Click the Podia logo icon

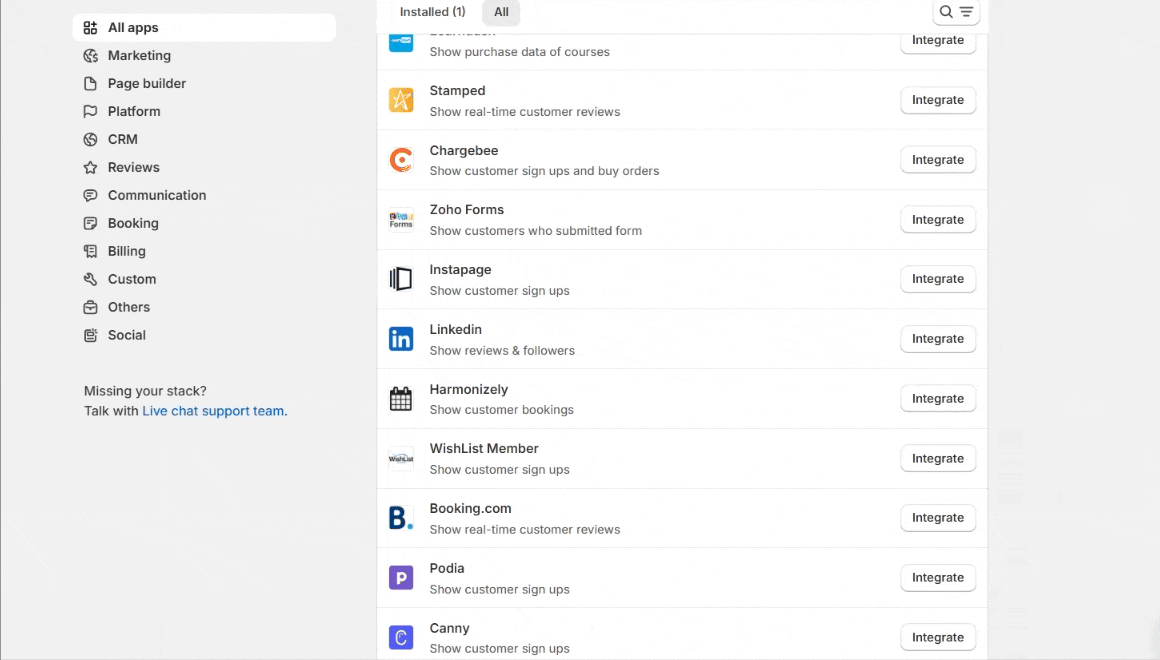click(x=401, y=578)
